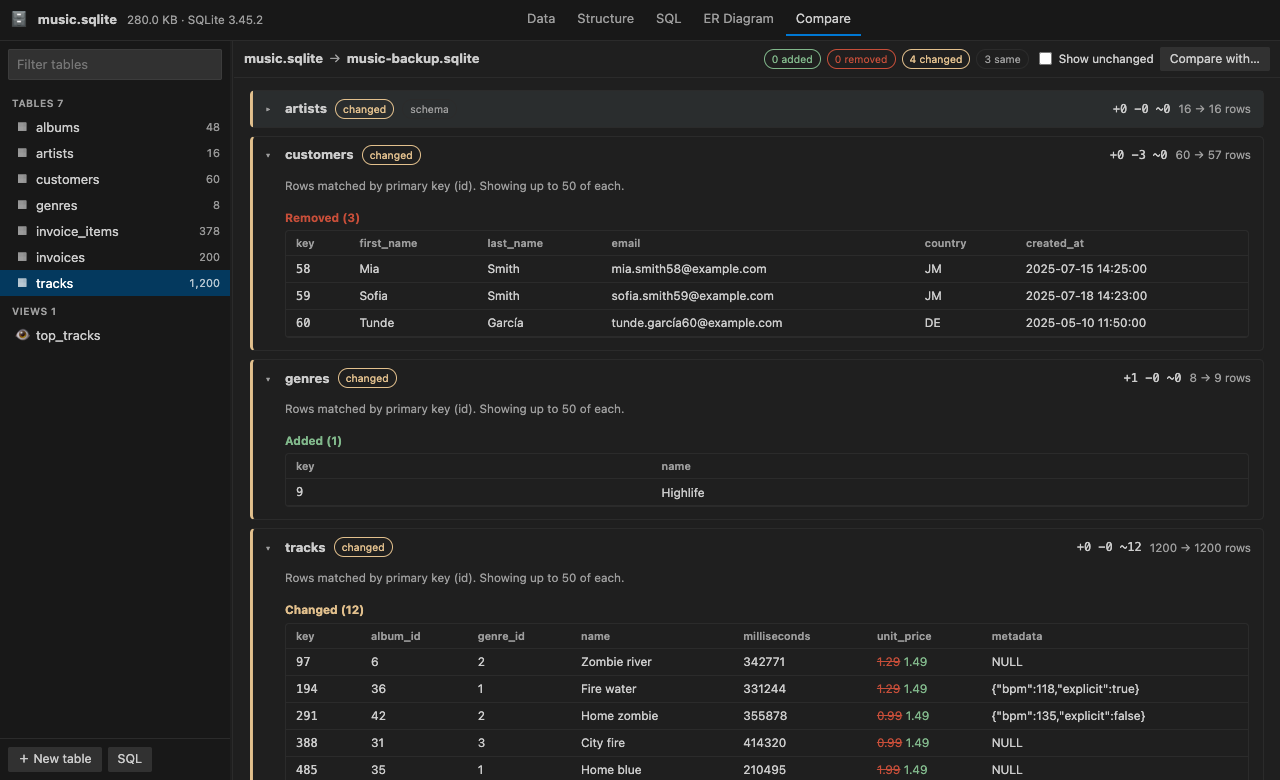Toggle the 3 same filter pill
This screenshot has width=1280, height=780.
(x=1002, y=59)
